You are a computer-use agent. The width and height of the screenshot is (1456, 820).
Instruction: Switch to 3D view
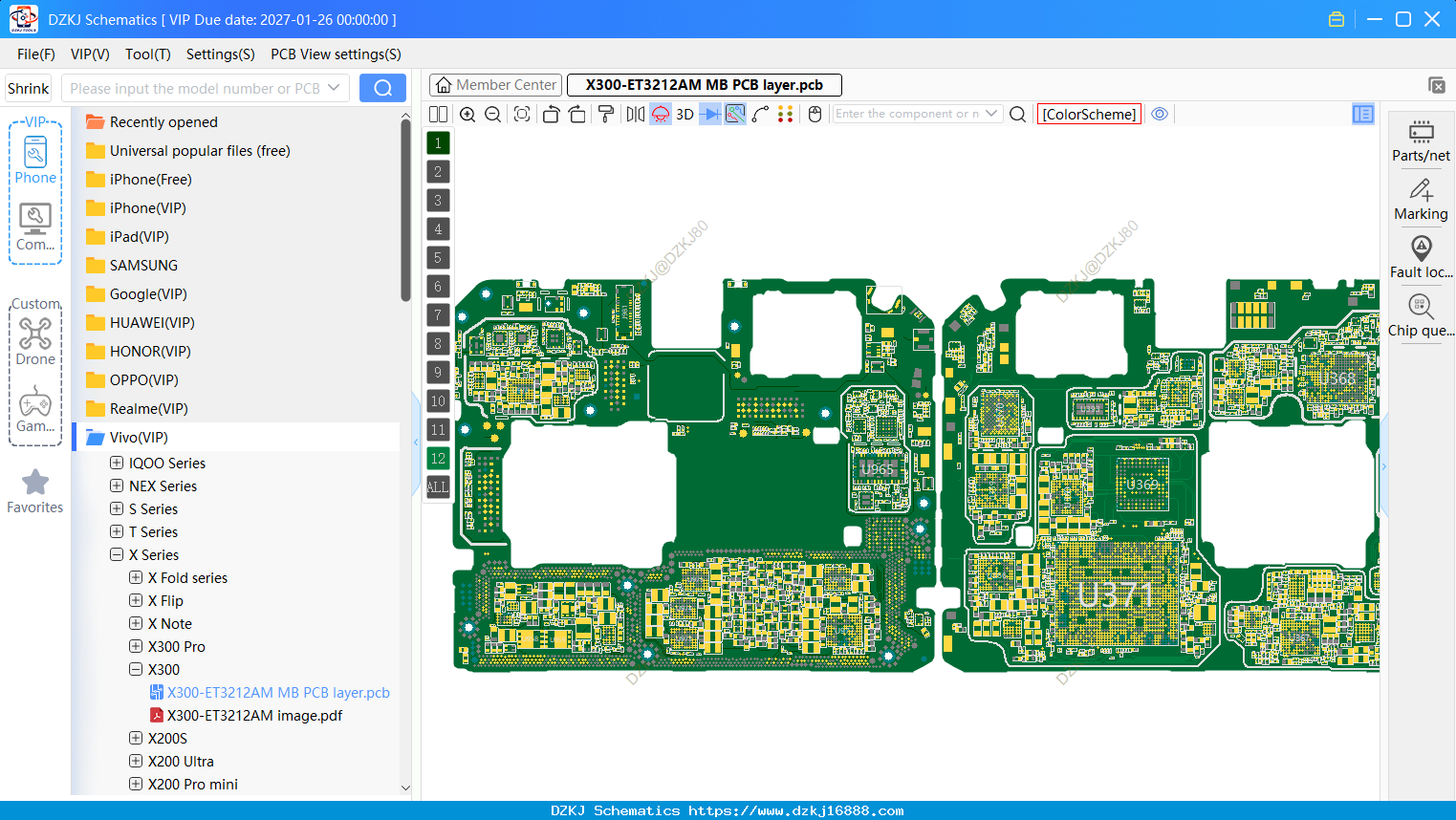685,114
